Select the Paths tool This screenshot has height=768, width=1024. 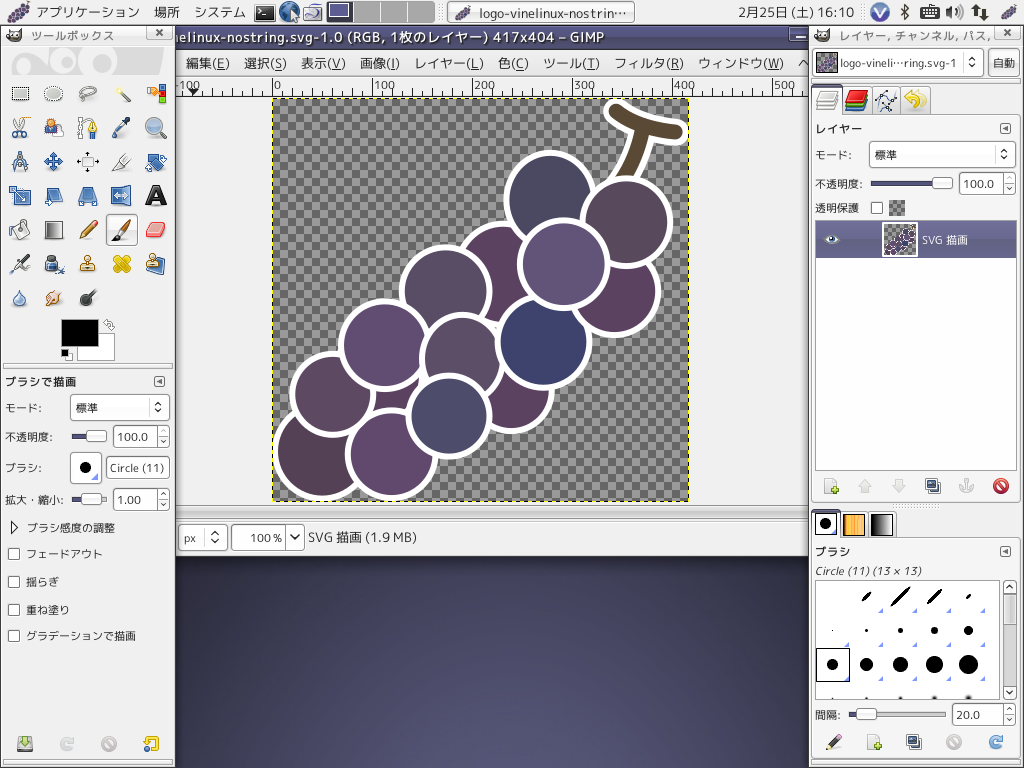pos(88,127)
